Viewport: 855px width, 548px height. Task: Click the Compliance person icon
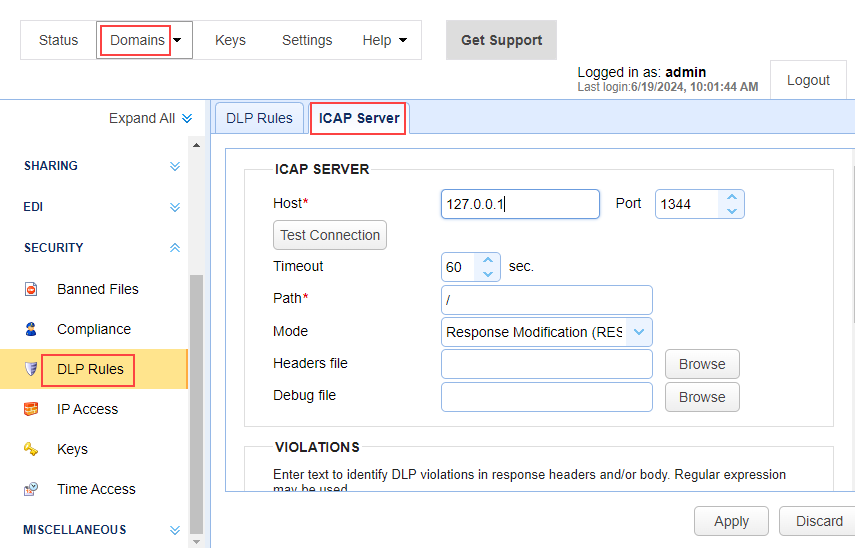(x=31, y=329)
